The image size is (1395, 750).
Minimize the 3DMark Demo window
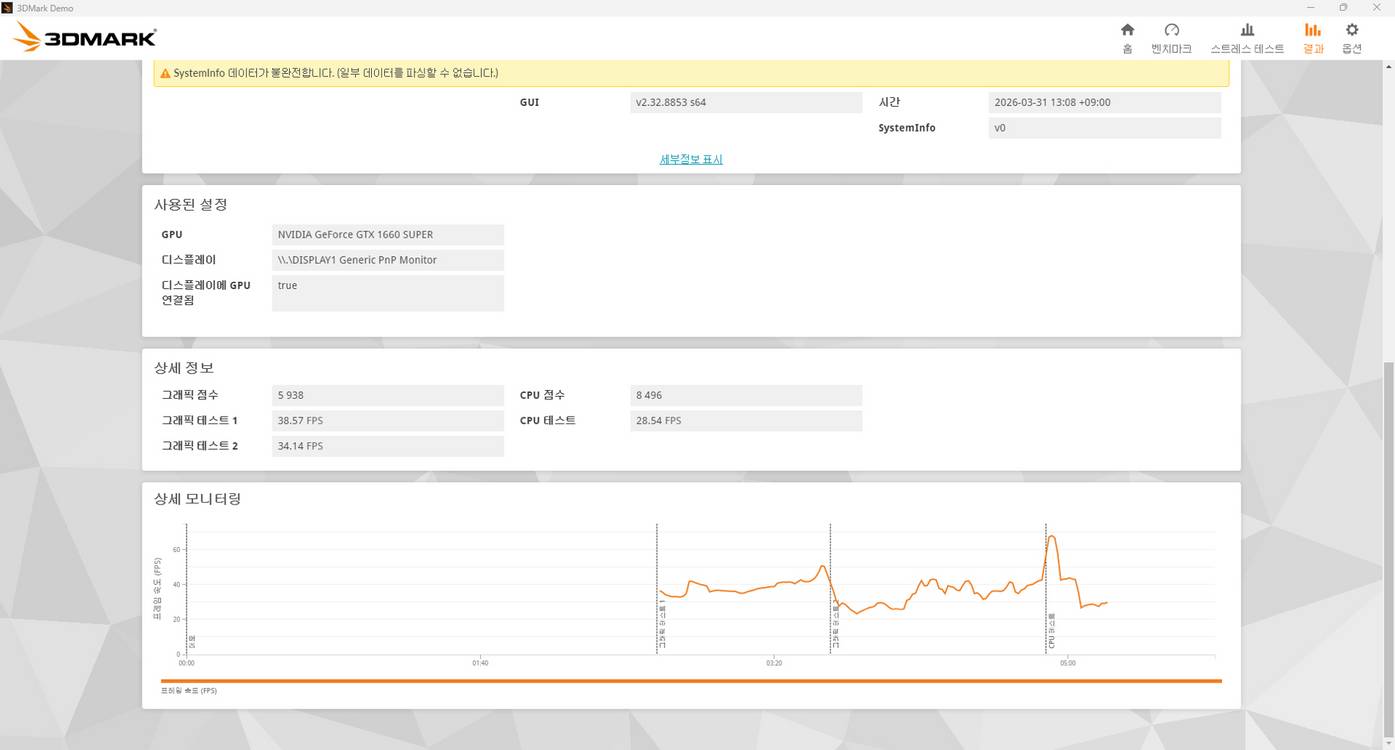pos(1311,7)
